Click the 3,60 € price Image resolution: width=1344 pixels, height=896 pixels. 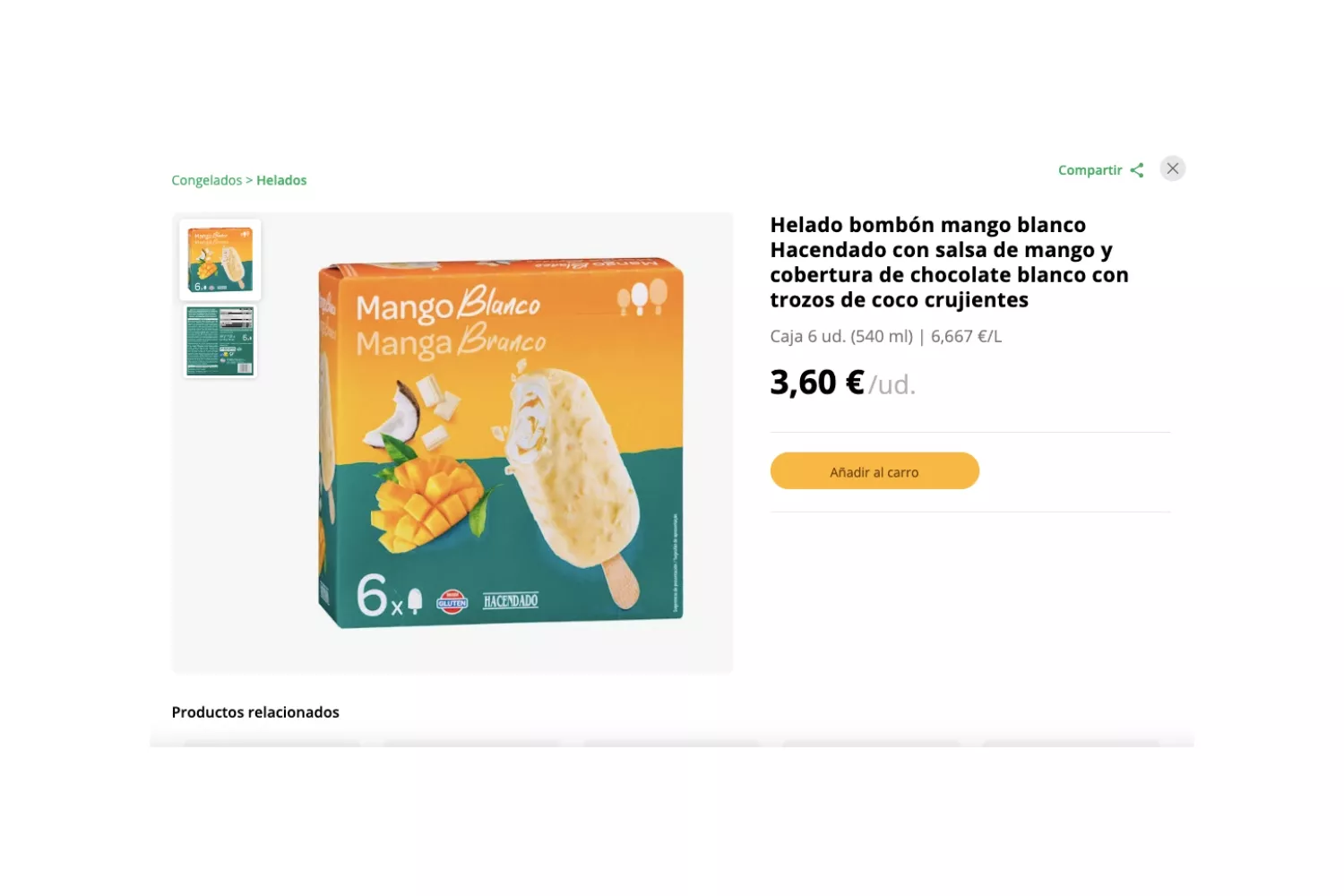[816, 383]
